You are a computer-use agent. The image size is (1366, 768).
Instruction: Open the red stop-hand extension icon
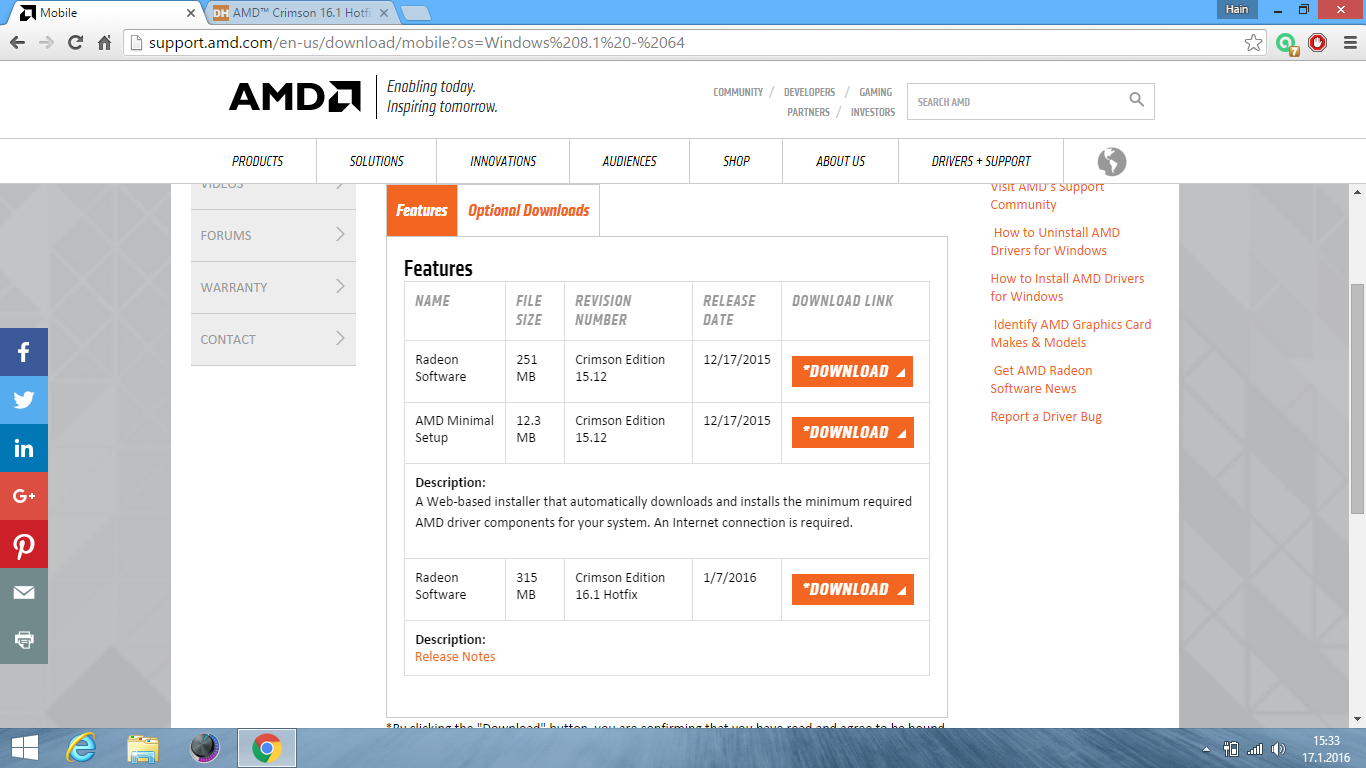1318,43
